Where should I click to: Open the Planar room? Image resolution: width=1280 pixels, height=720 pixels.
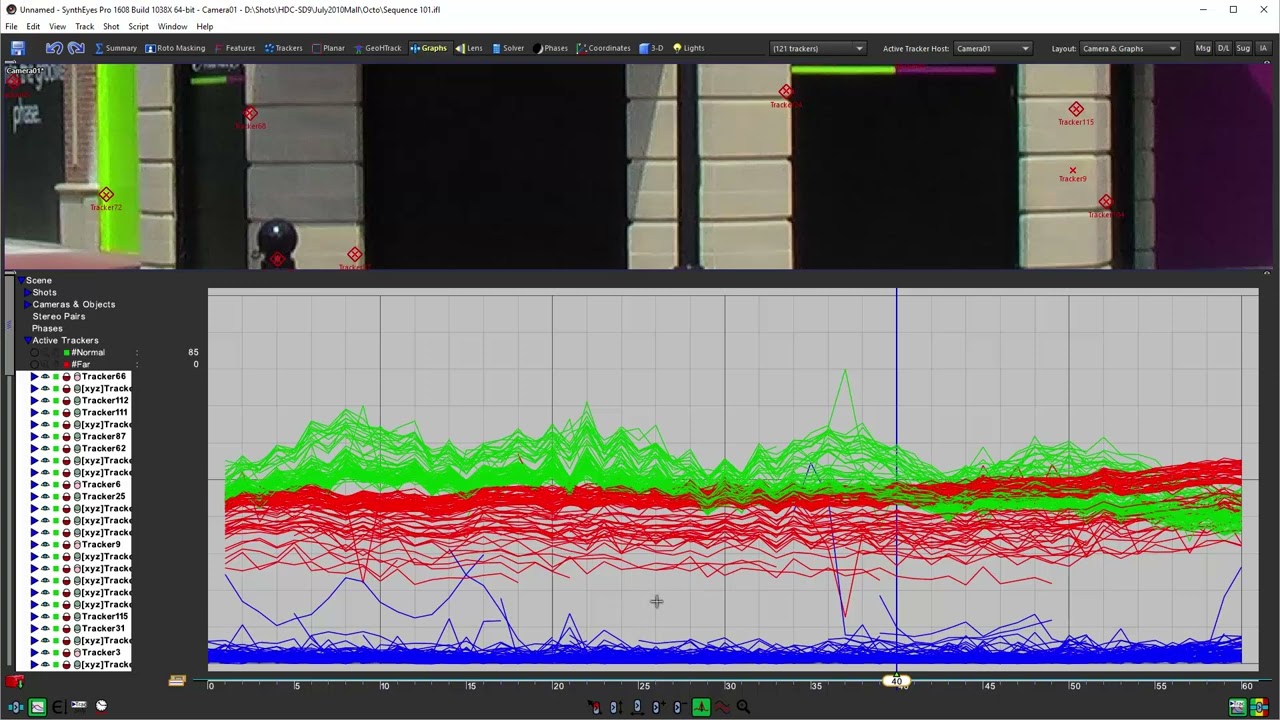[328, 48]
